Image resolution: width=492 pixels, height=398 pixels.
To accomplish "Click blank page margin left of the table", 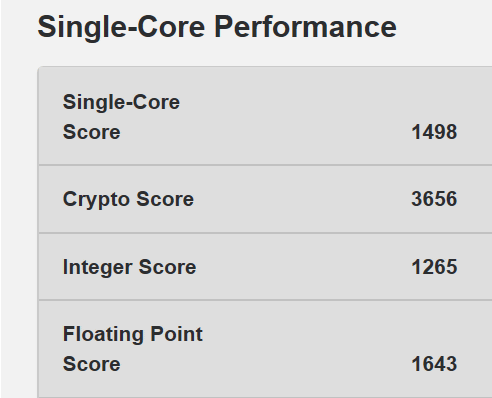I will point(19,233).
